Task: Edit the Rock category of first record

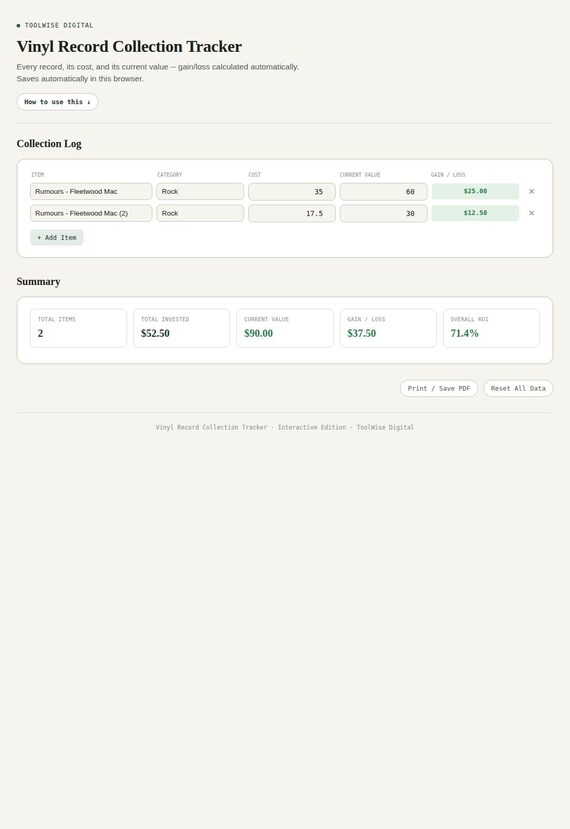Action: click(x=200, y=191)
